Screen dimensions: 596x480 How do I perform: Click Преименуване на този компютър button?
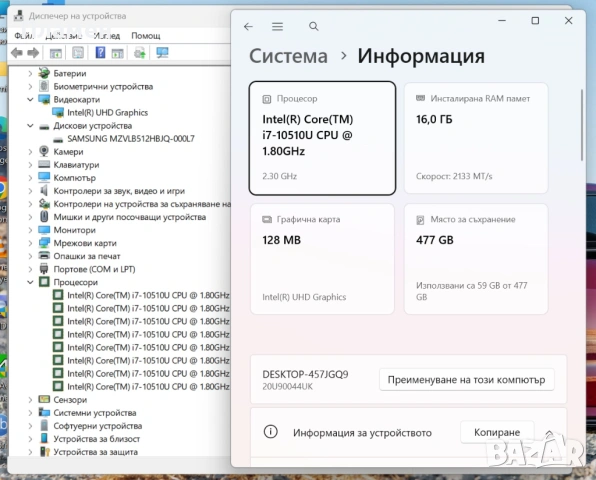coord(466,380)
